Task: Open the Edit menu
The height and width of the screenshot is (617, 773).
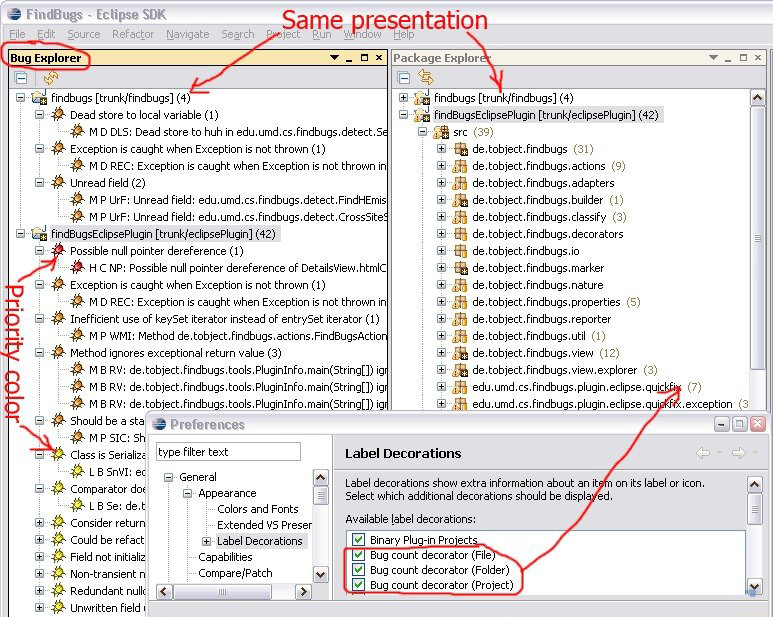Action: coord(46,34)
